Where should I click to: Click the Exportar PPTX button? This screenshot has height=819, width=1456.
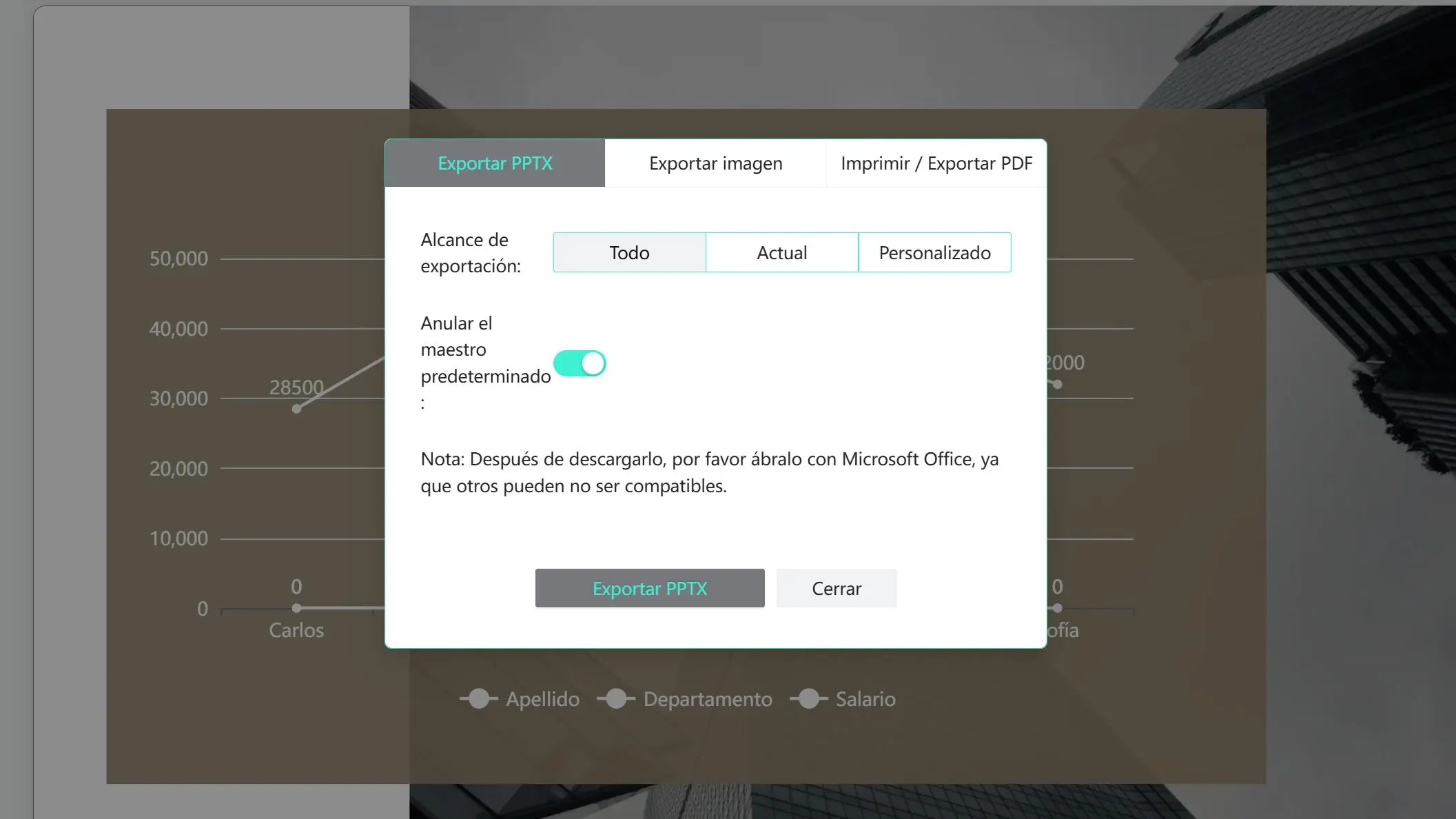[x=649, y=588]
